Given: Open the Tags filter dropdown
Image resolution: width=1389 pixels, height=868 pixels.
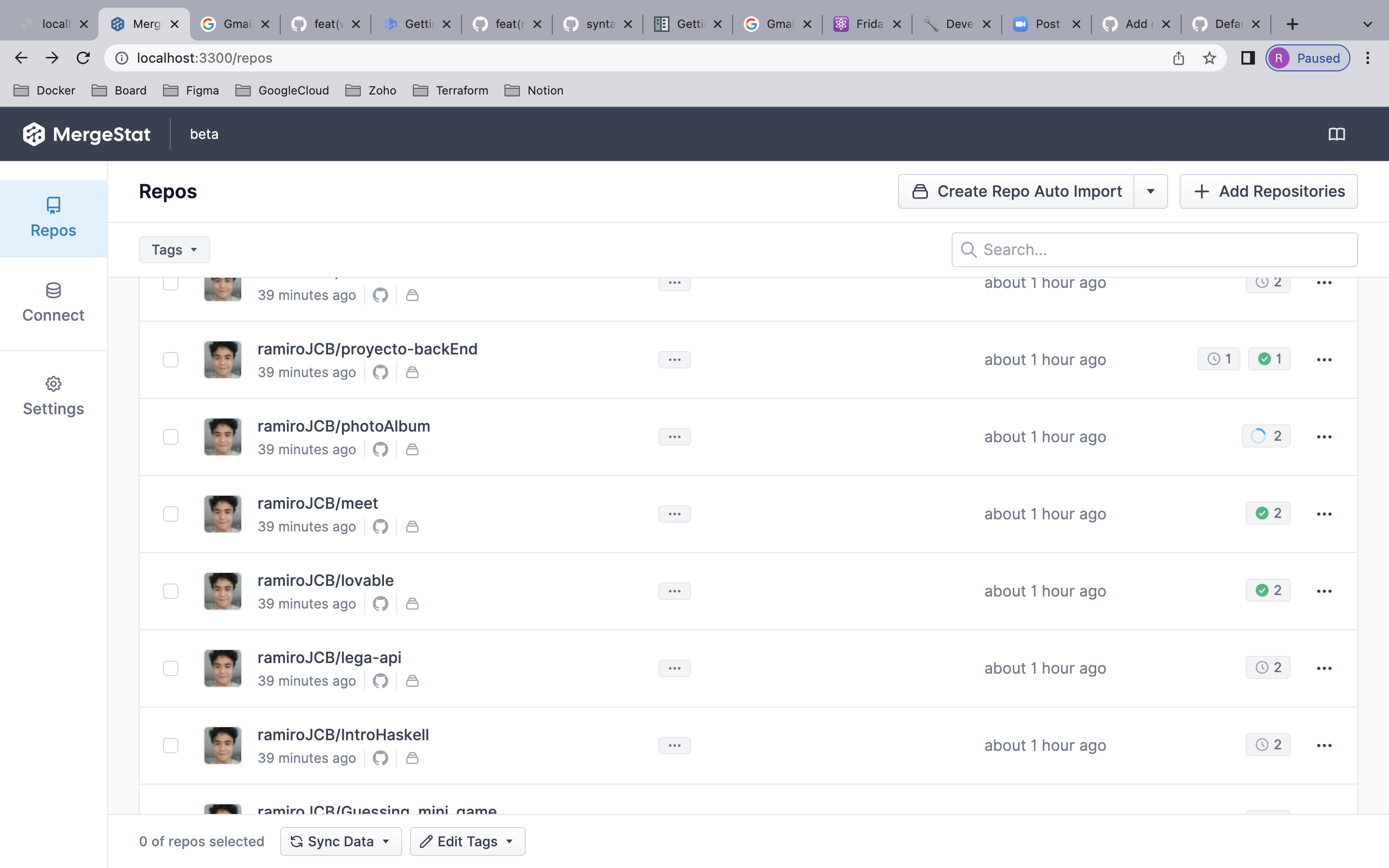Looking at the screenshot, I should click(x=174, y=249).
